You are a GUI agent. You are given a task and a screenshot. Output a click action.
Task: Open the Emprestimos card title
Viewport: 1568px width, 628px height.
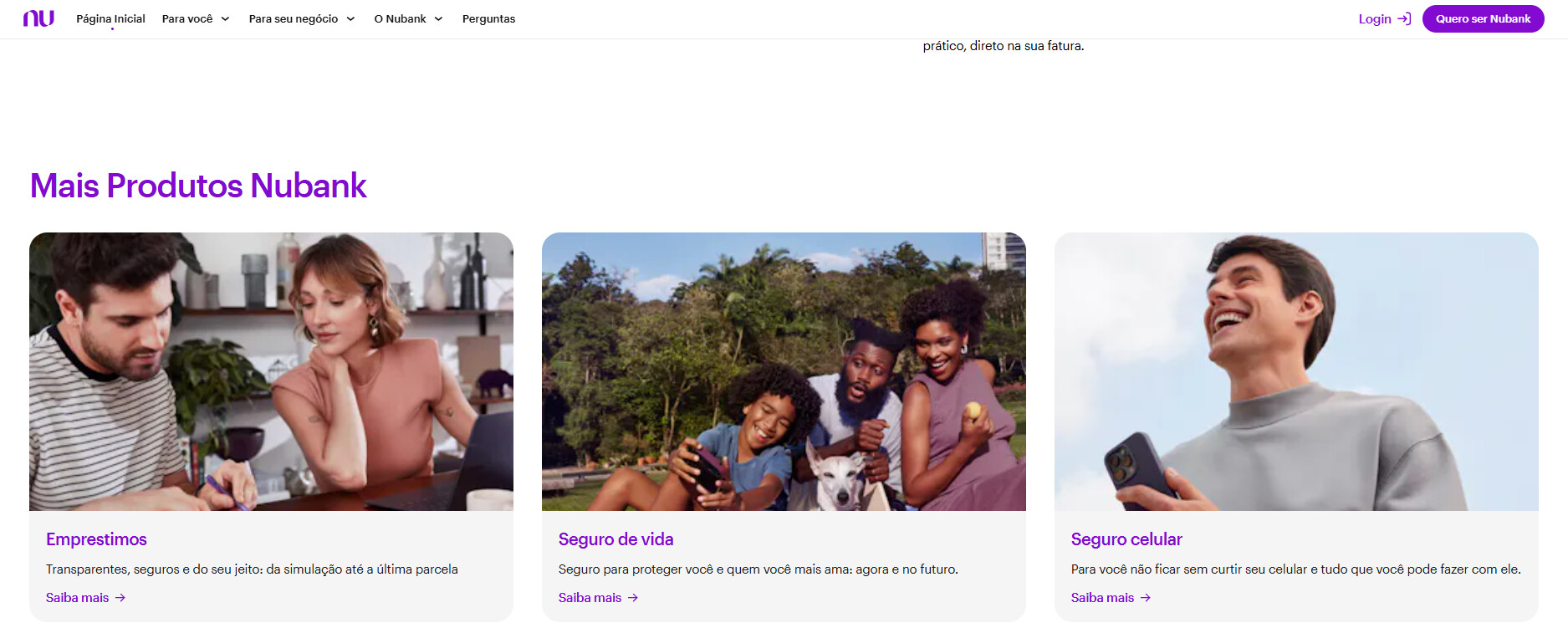point(96,539)
